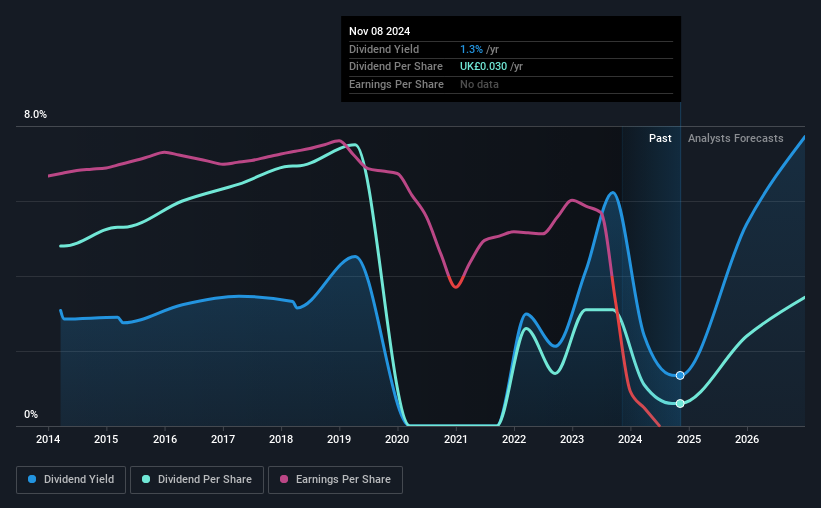821x508 pixels.
Task: Click the blue Dividend Yield legend dot
Action: click(x=32, y=479)
